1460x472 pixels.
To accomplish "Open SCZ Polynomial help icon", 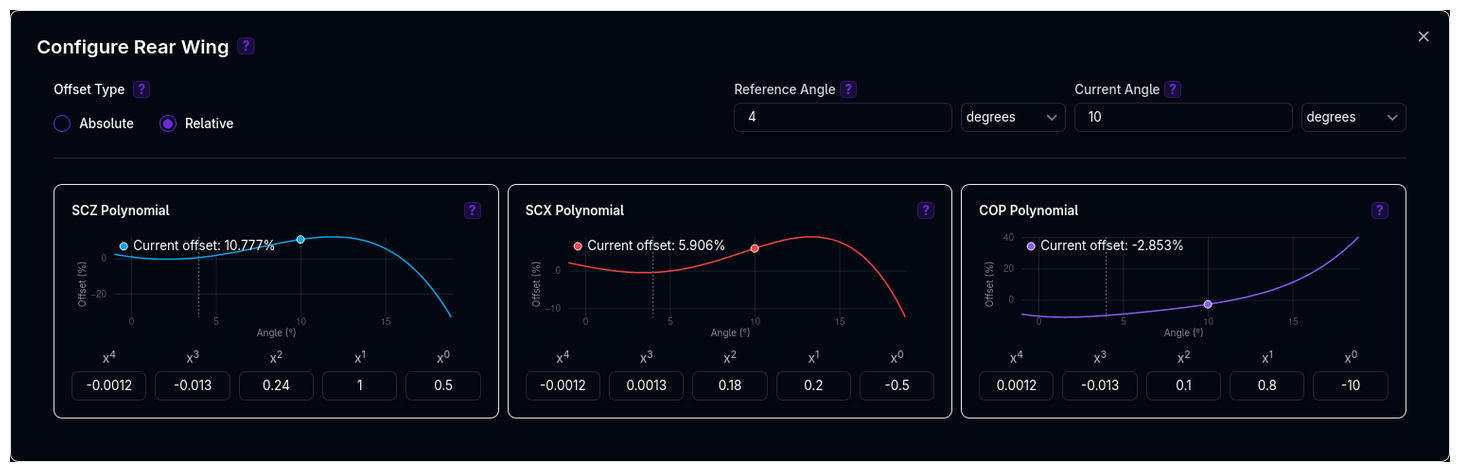I will 473,211.
